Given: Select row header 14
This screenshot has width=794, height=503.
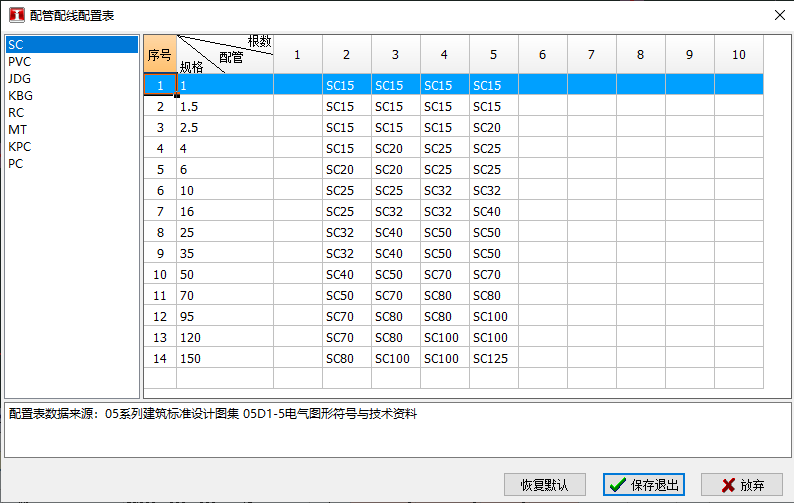Looking at the screenshot, I should [x=160, y=358].
